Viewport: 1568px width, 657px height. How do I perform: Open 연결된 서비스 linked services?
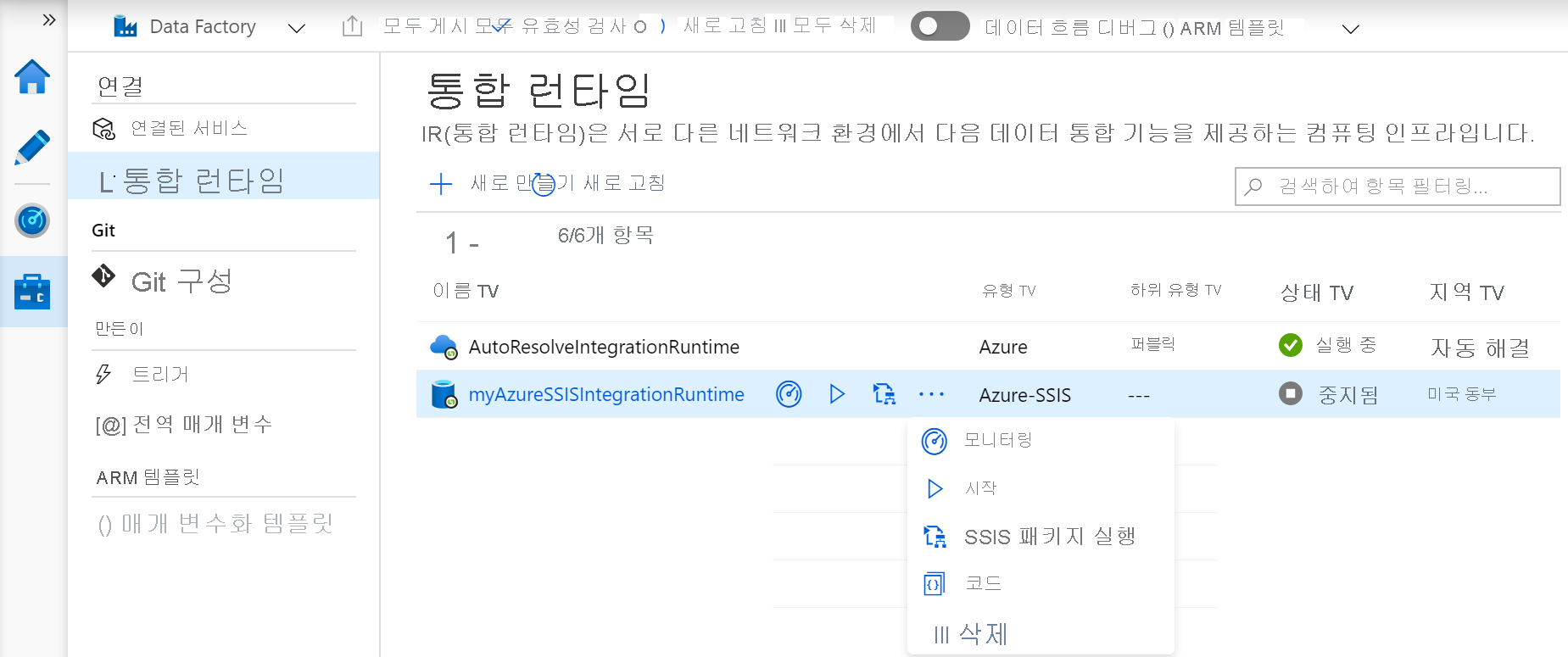pos(189,128)
